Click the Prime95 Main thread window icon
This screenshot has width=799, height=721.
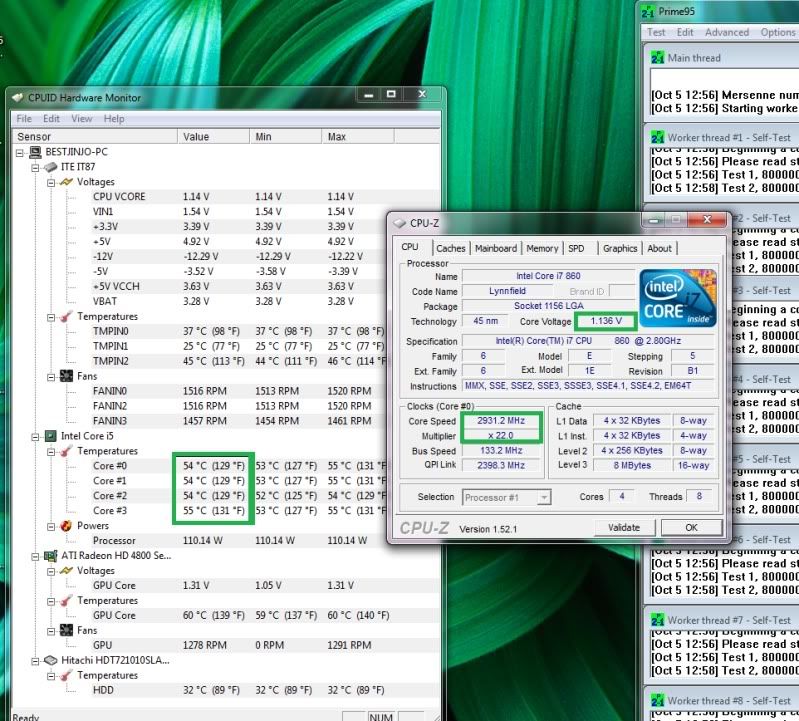click(656, 58)
